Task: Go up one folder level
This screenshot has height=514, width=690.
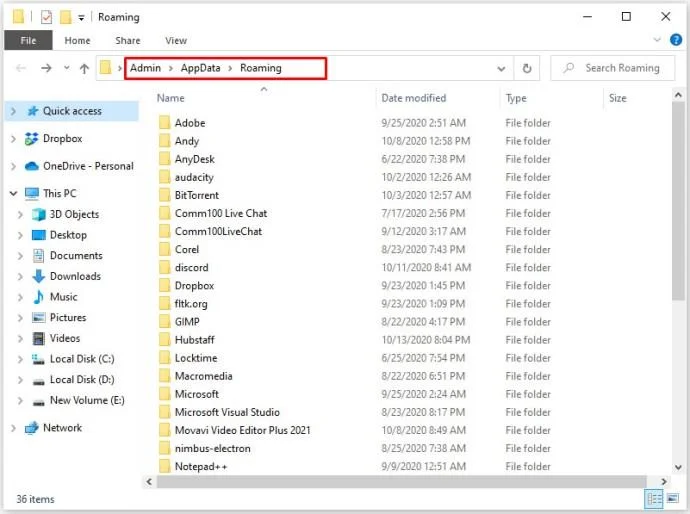Action: coord(84,68)
